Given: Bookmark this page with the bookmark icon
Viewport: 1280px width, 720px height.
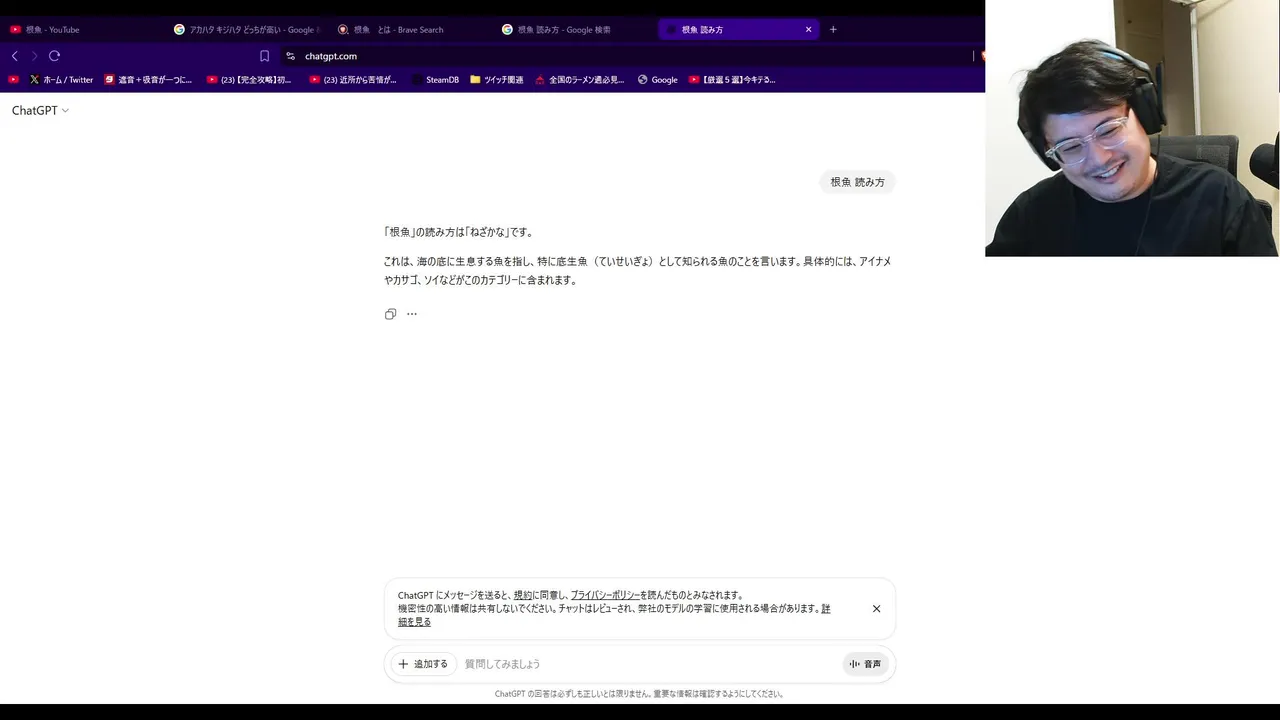Looking at the screenshot, I should pyautogui.click(x=264, y=56).
